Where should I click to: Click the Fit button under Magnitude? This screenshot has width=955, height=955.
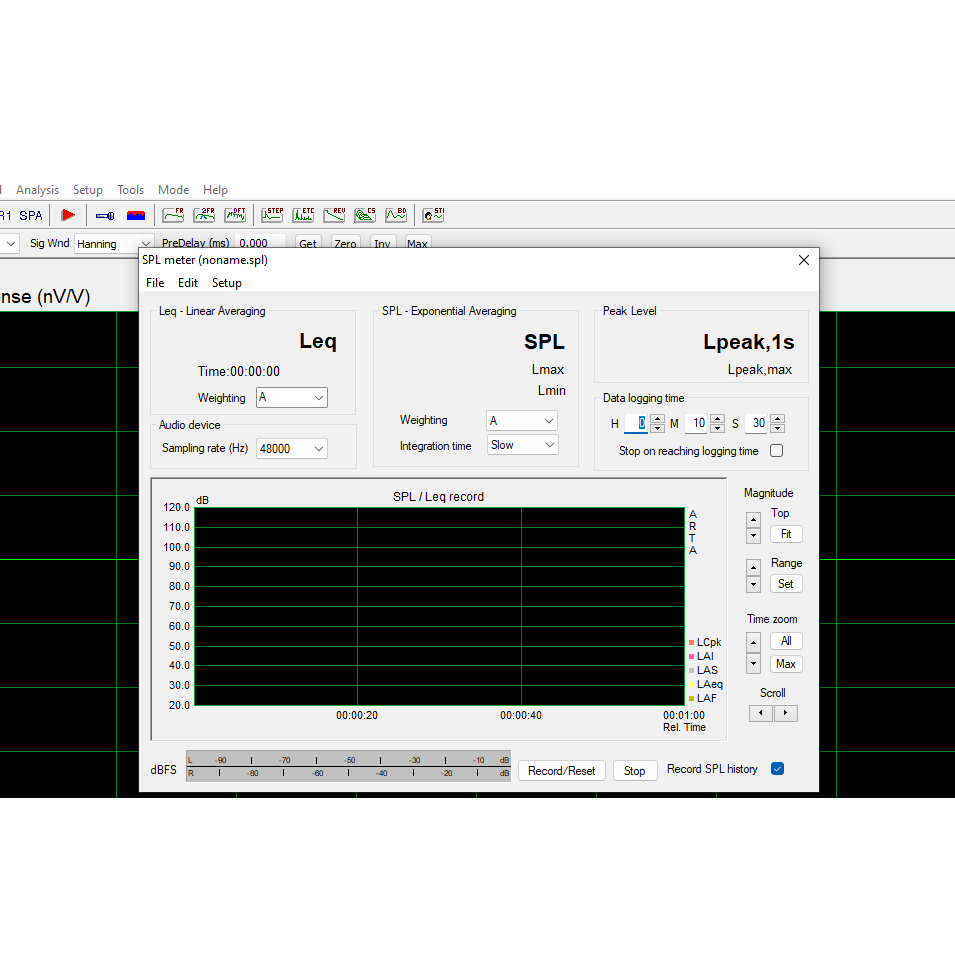point(786,533)
